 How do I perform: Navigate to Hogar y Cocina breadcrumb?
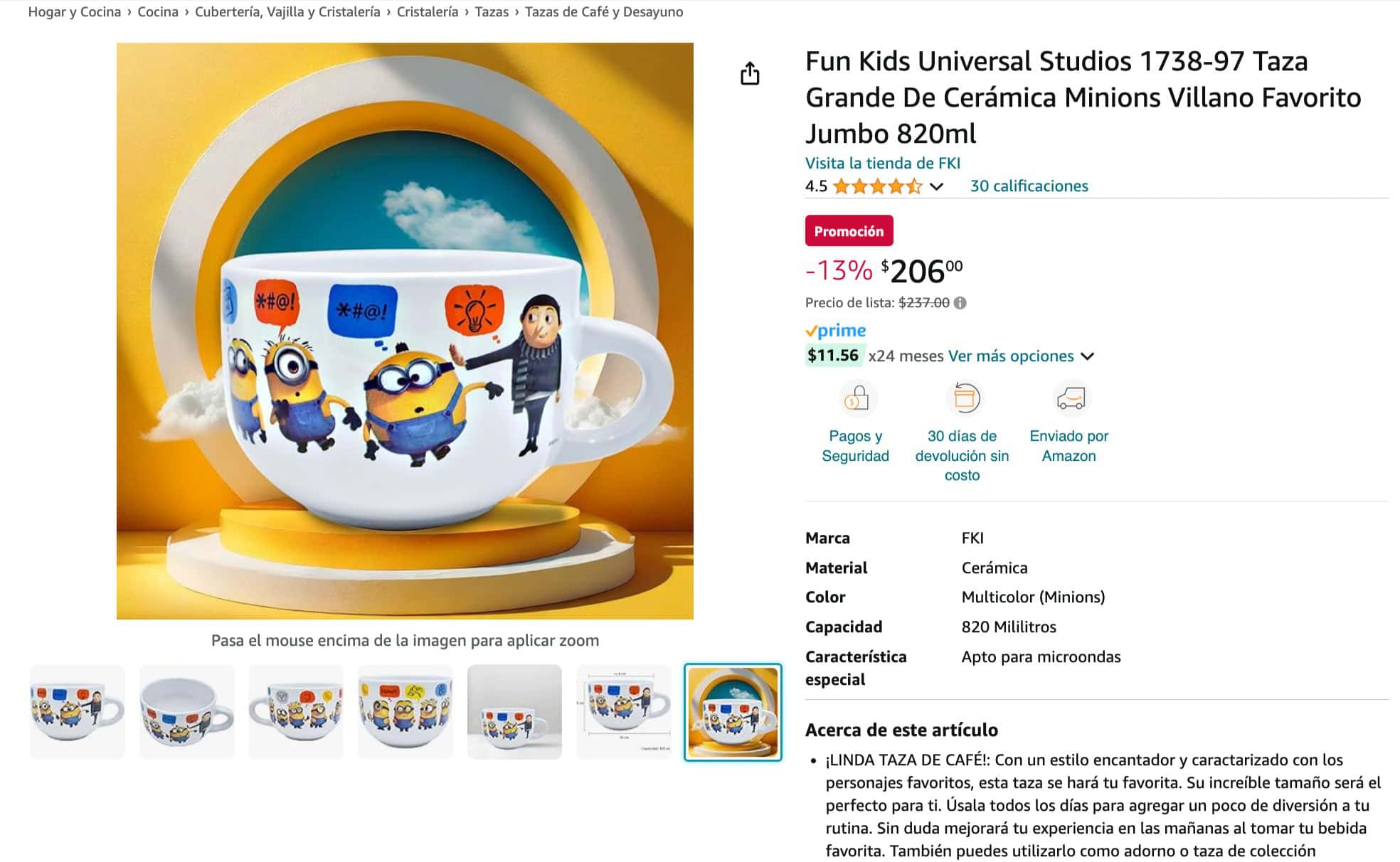(75, 12)
